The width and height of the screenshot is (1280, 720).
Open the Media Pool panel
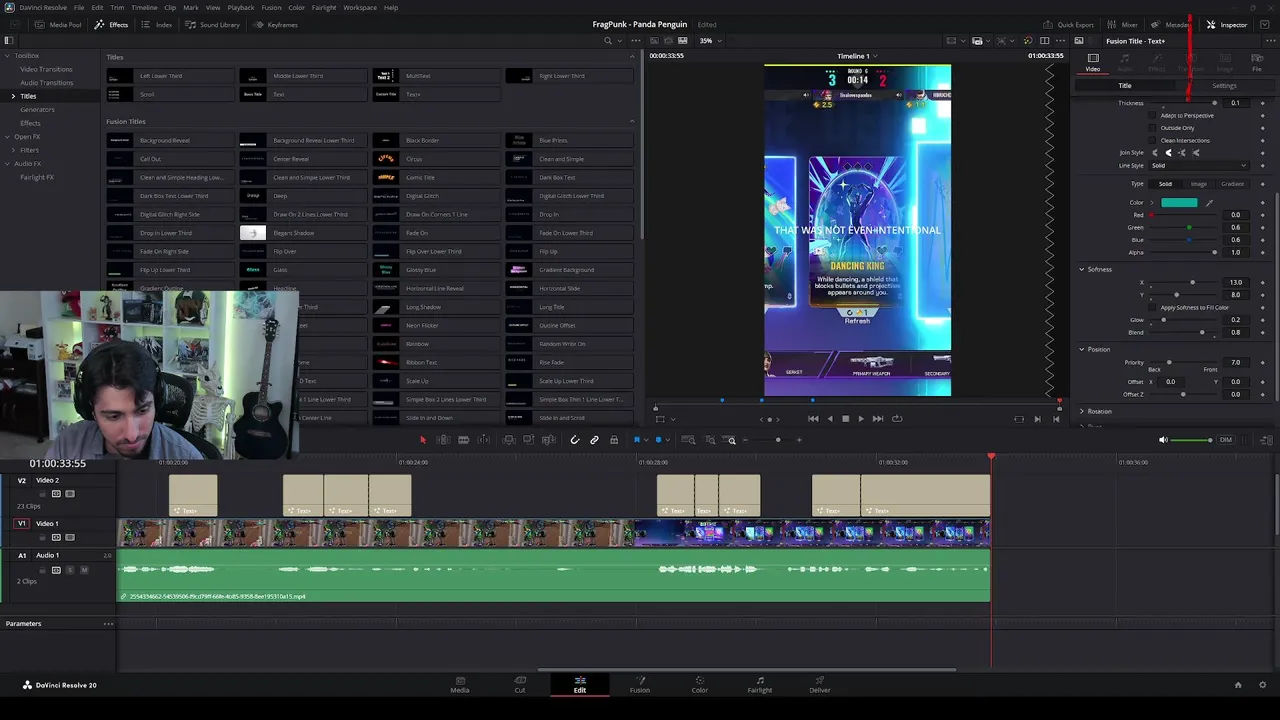(59, 25)
